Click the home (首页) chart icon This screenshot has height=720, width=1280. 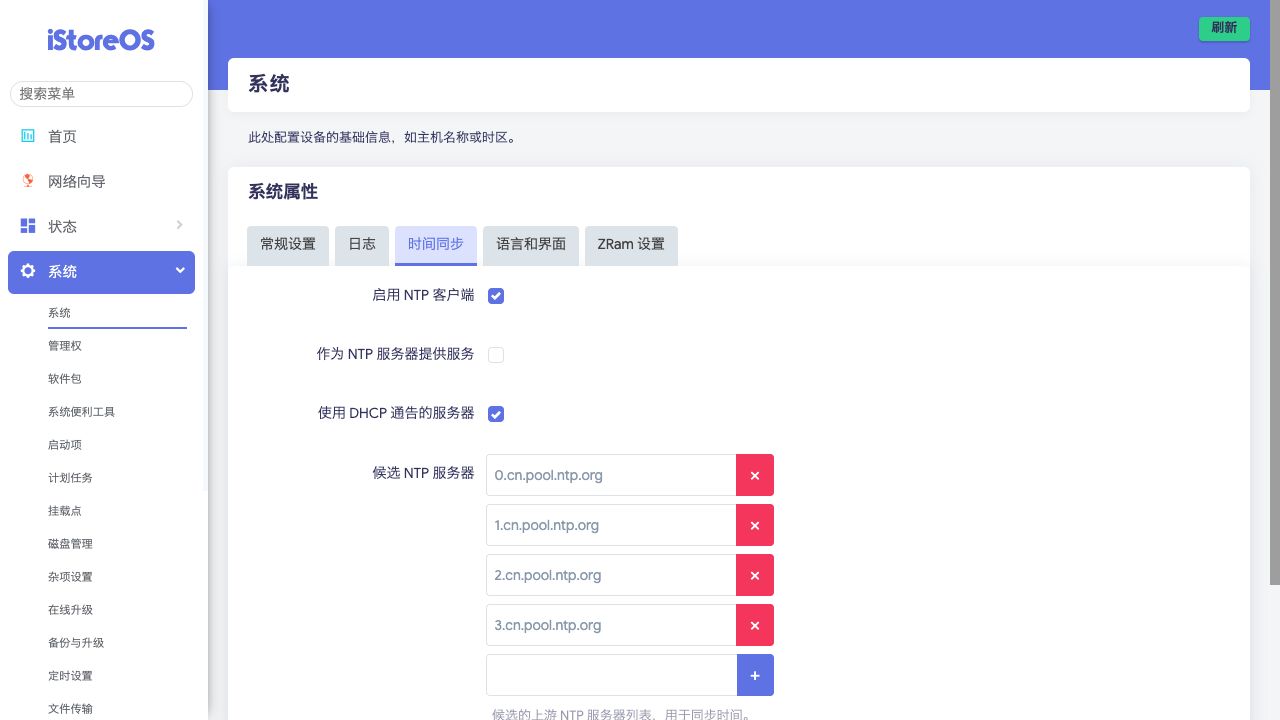[28, 136]
